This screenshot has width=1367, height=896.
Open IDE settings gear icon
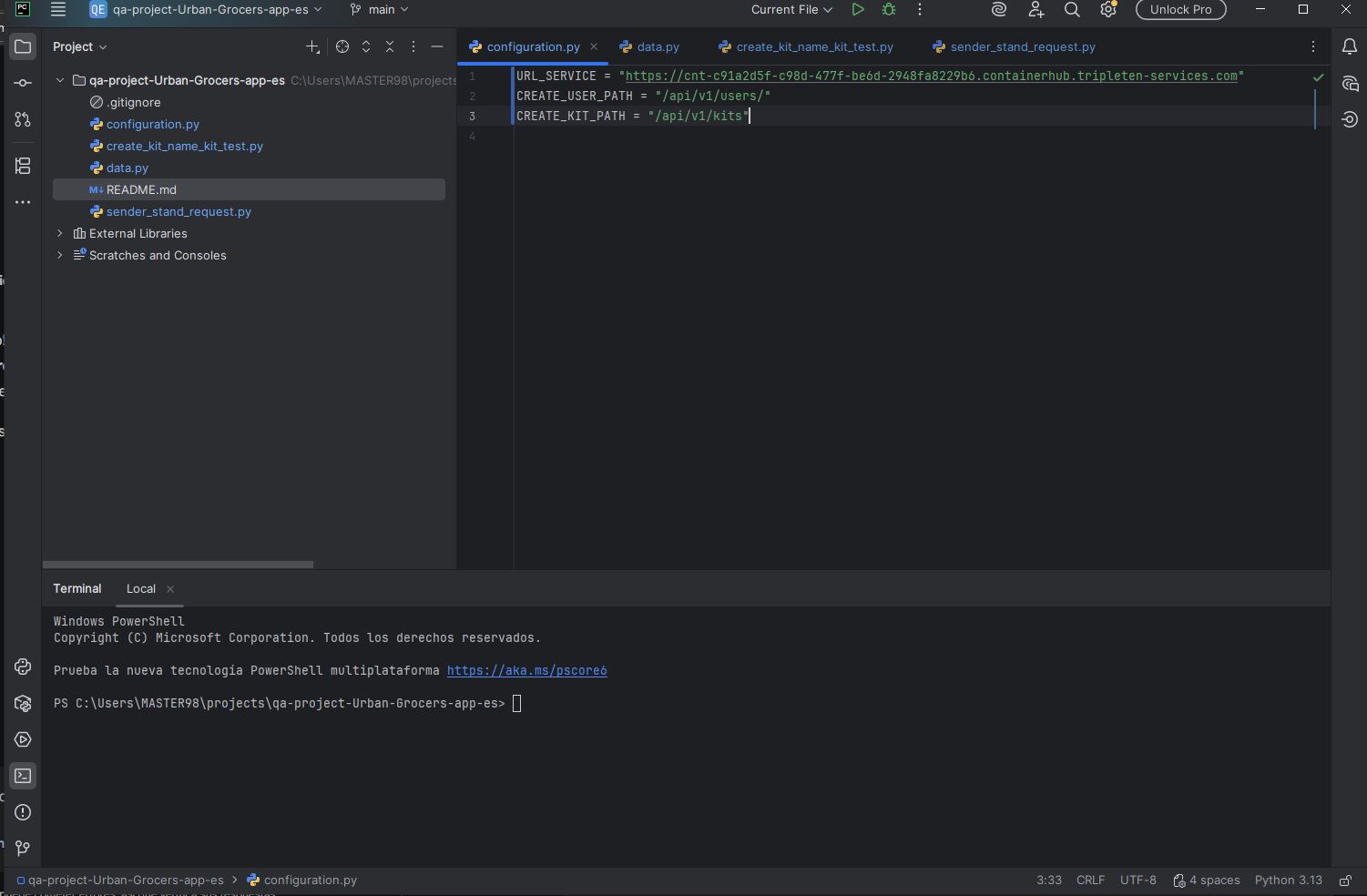1108,10
